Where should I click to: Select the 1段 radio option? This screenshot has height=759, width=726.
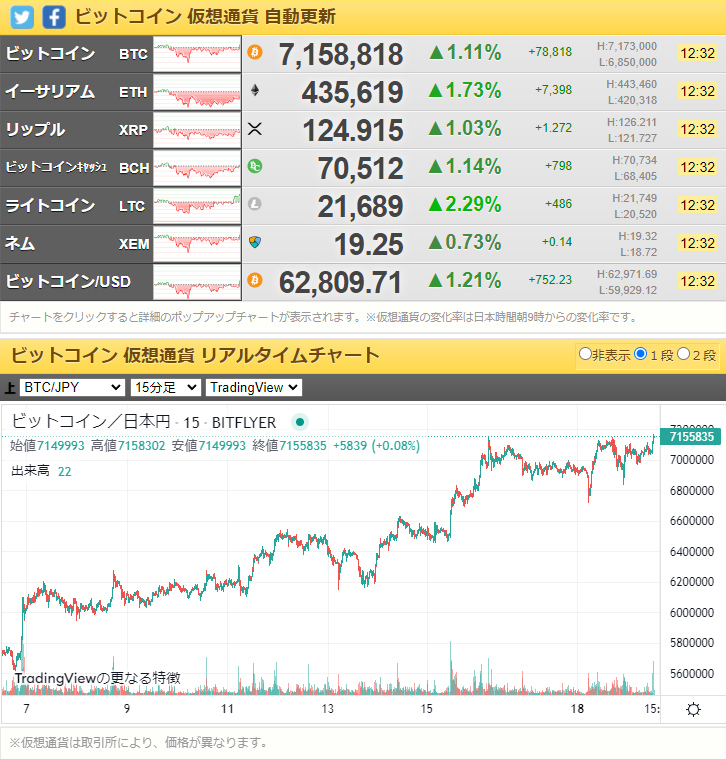coord(640,354)
